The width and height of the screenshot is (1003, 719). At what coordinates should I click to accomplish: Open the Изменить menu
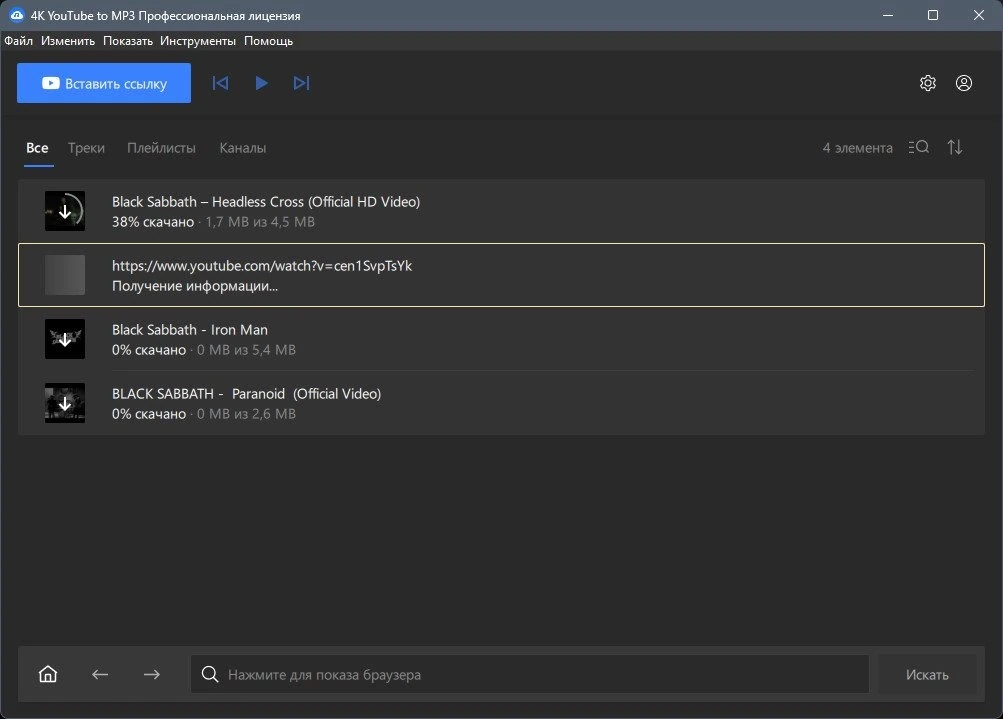pos(68,41)
